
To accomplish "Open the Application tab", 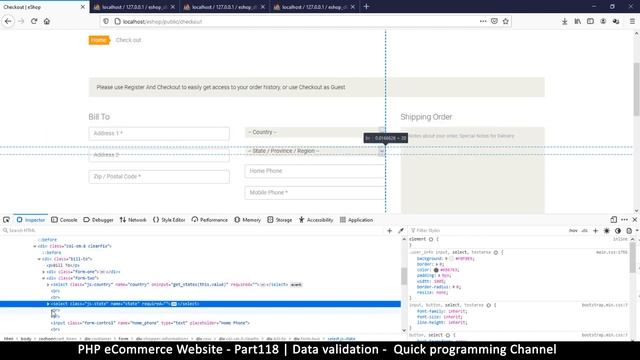I will tap(356, 220).
